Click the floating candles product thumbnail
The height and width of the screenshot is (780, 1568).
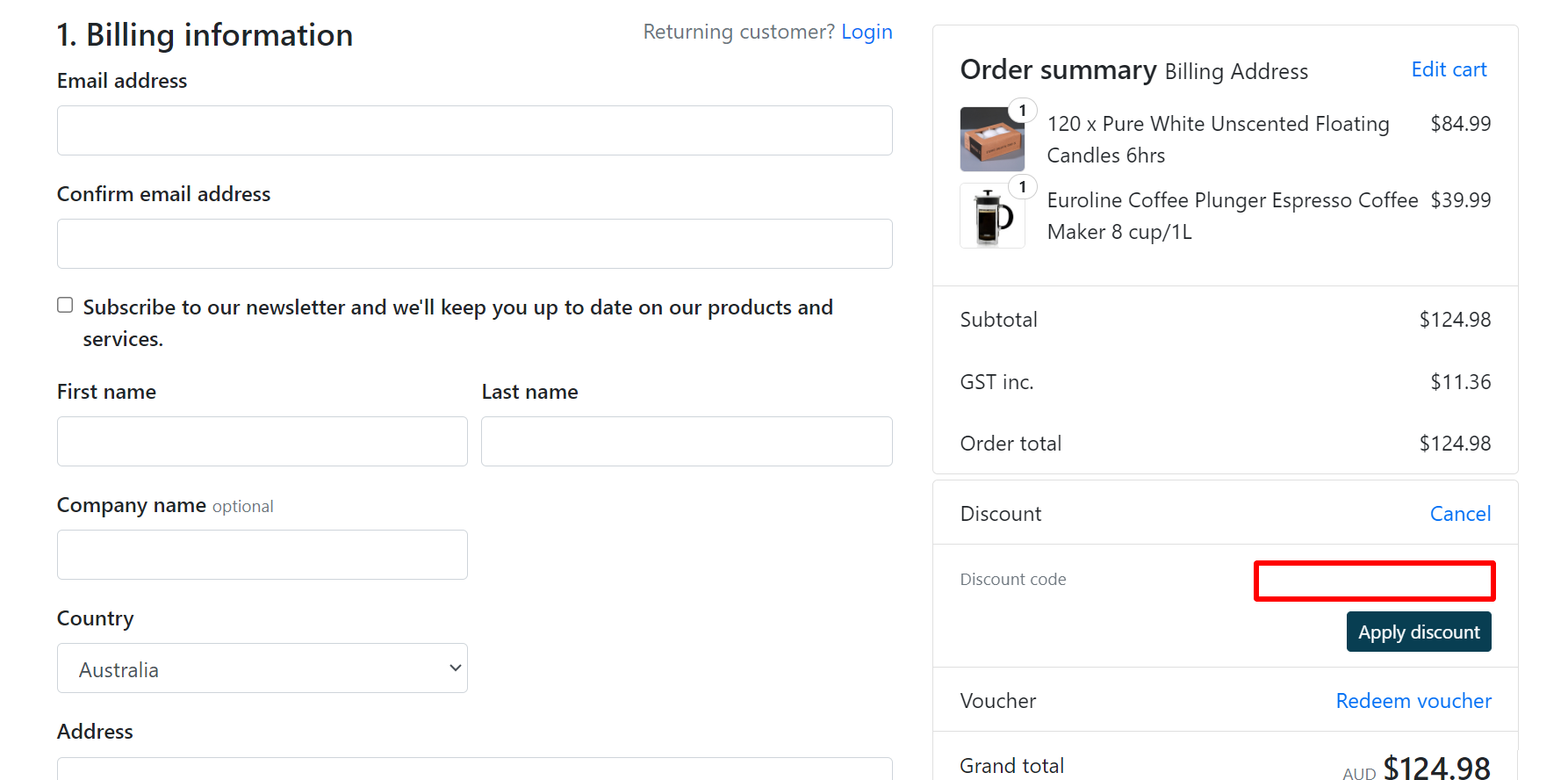pos(991,139)
